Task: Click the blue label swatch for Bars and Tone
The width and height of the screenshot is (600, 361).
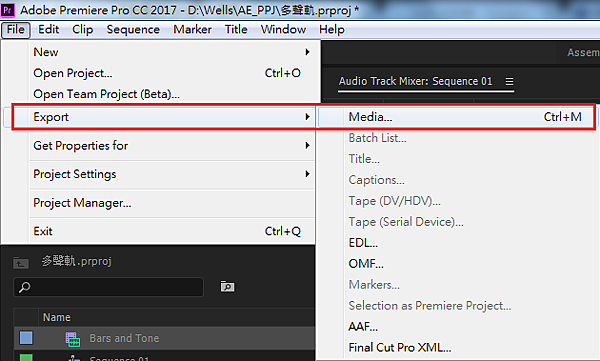Action: 26,338
